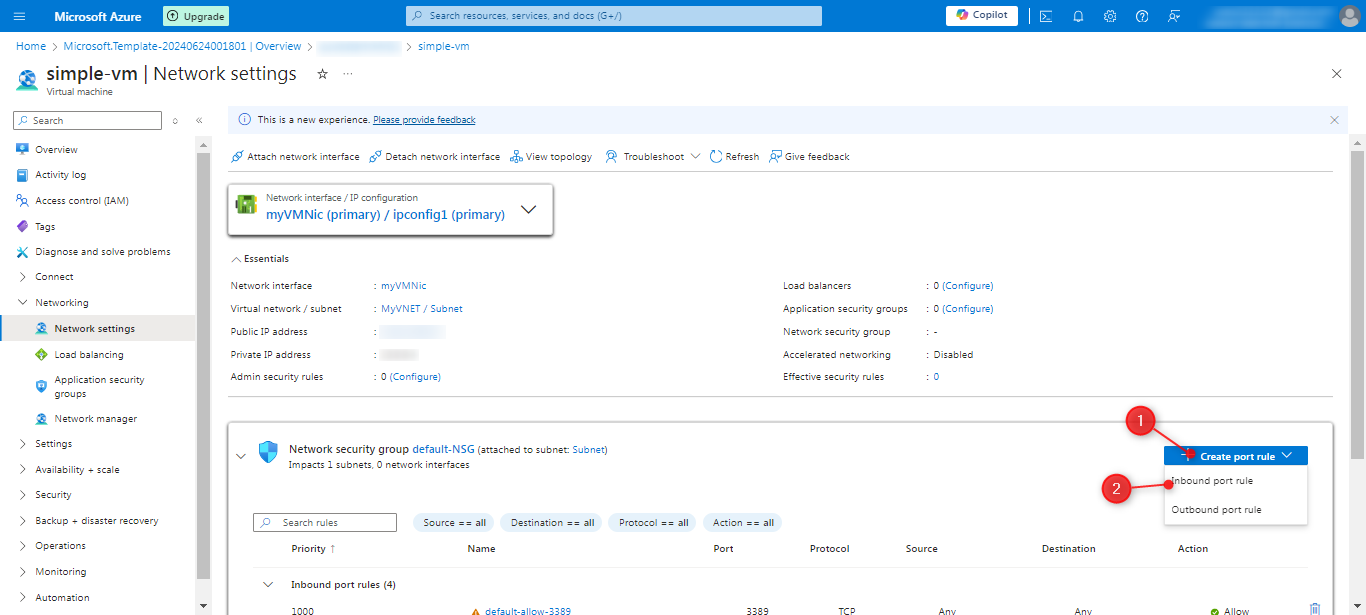Click the help question mark icon
Image resolution: width=1366 pixels, height=615 pixels.
[x=1142, y=16]
